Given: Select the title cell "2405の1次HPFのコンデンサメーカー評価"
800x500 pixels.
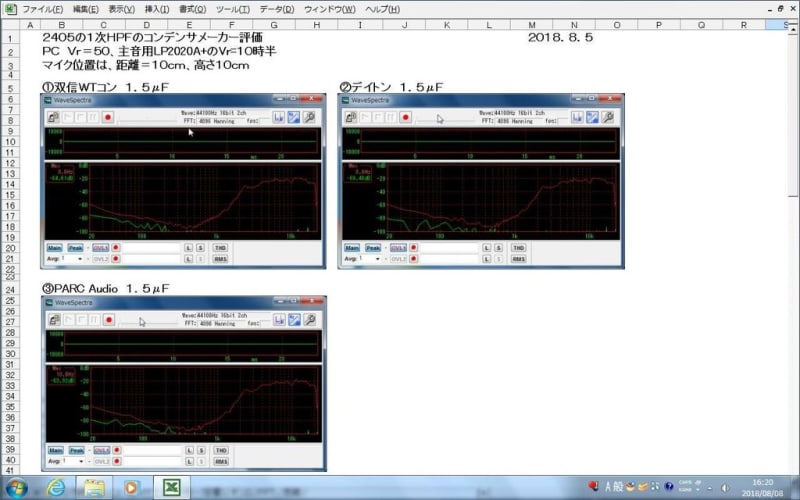Looking at the screenshot, I should (x=153, y=37).
